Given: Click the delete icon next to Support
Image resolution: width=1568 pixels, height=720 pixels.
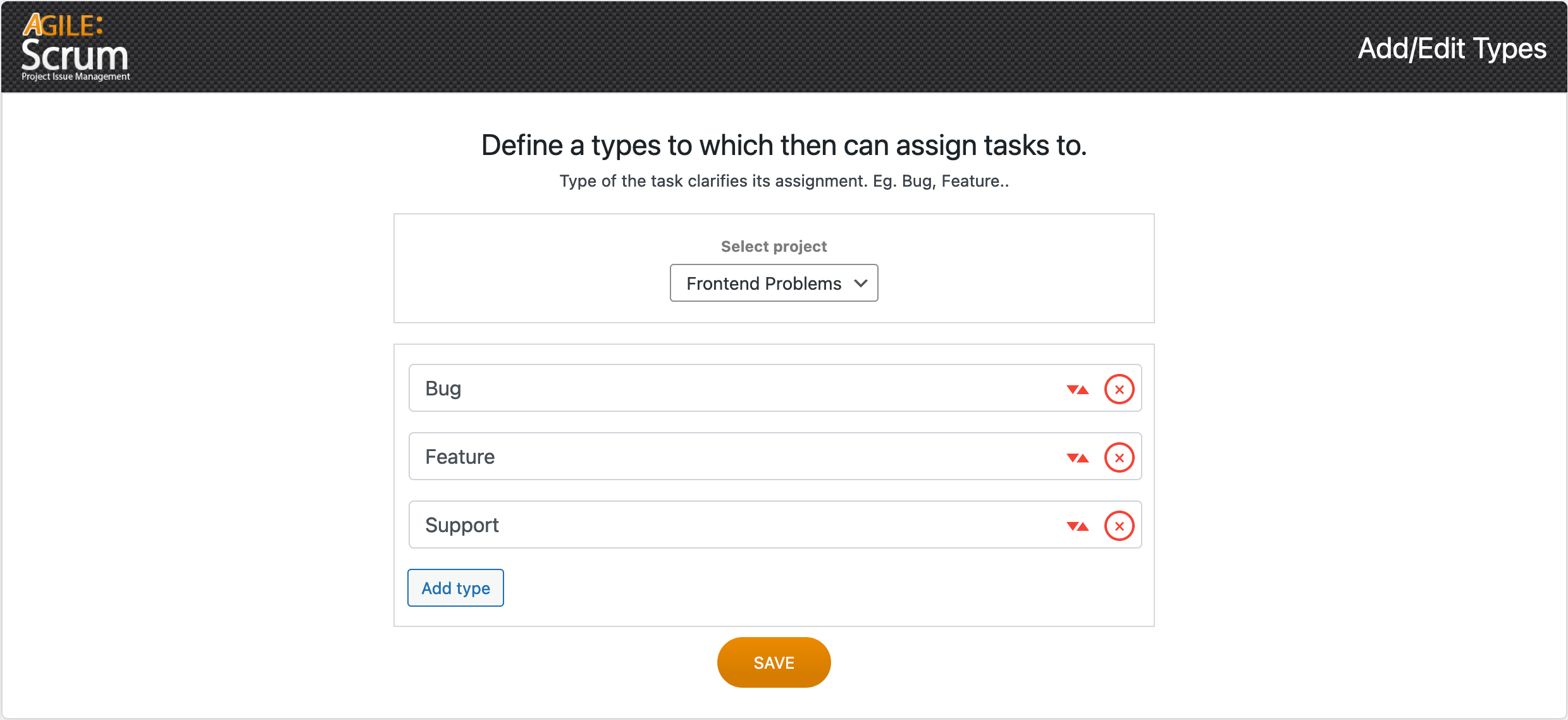Looking at the screenshot, I should [x=1120, y=525].
